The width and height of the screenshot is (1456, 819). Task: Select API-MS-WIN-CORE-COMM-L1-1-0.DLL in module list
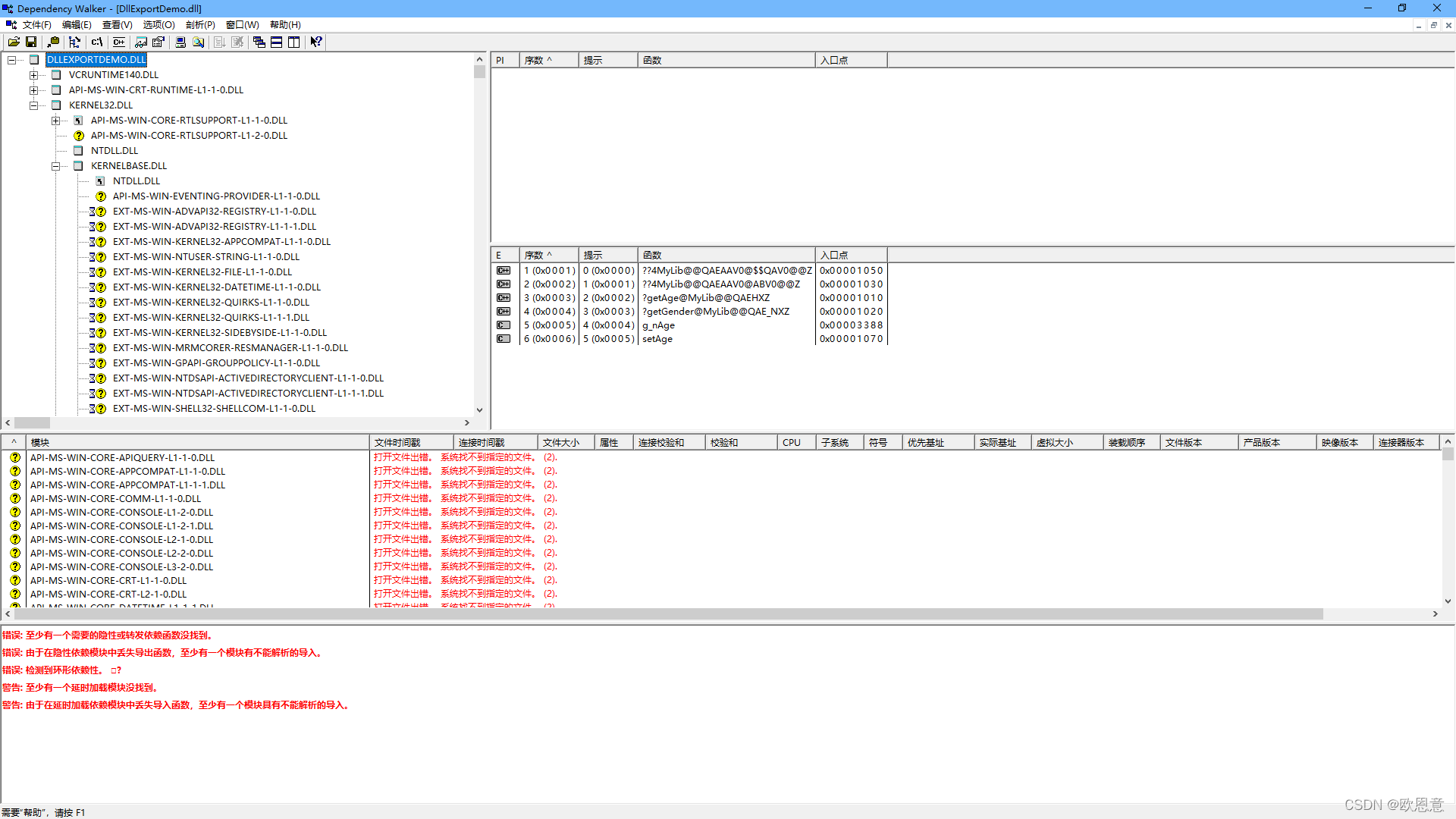click(x=115, y=499)
